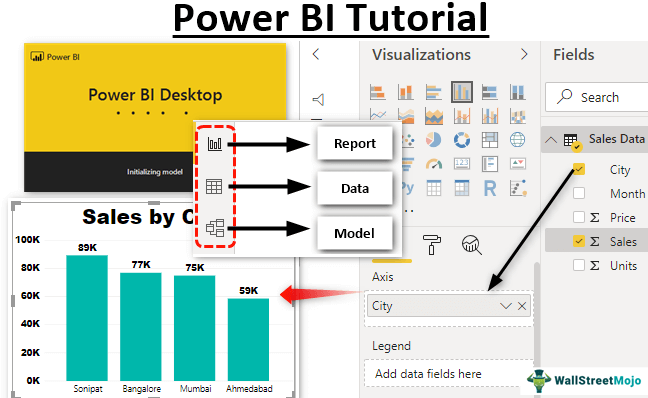
Task: Select the donut chart visualization
Action: (x=462, y=140)
